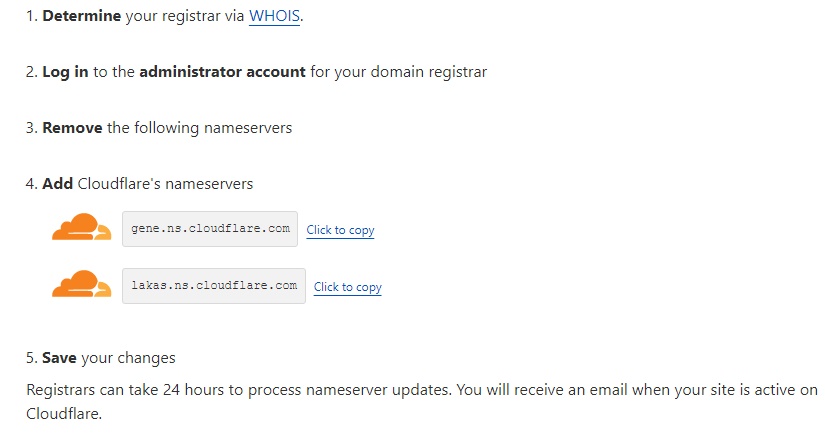This screenshot has width=825, height=433.
Task: Select the lakas.ns.cloudflare.com nameserver field
Action: pyautogui.click(x=214, y=286)
